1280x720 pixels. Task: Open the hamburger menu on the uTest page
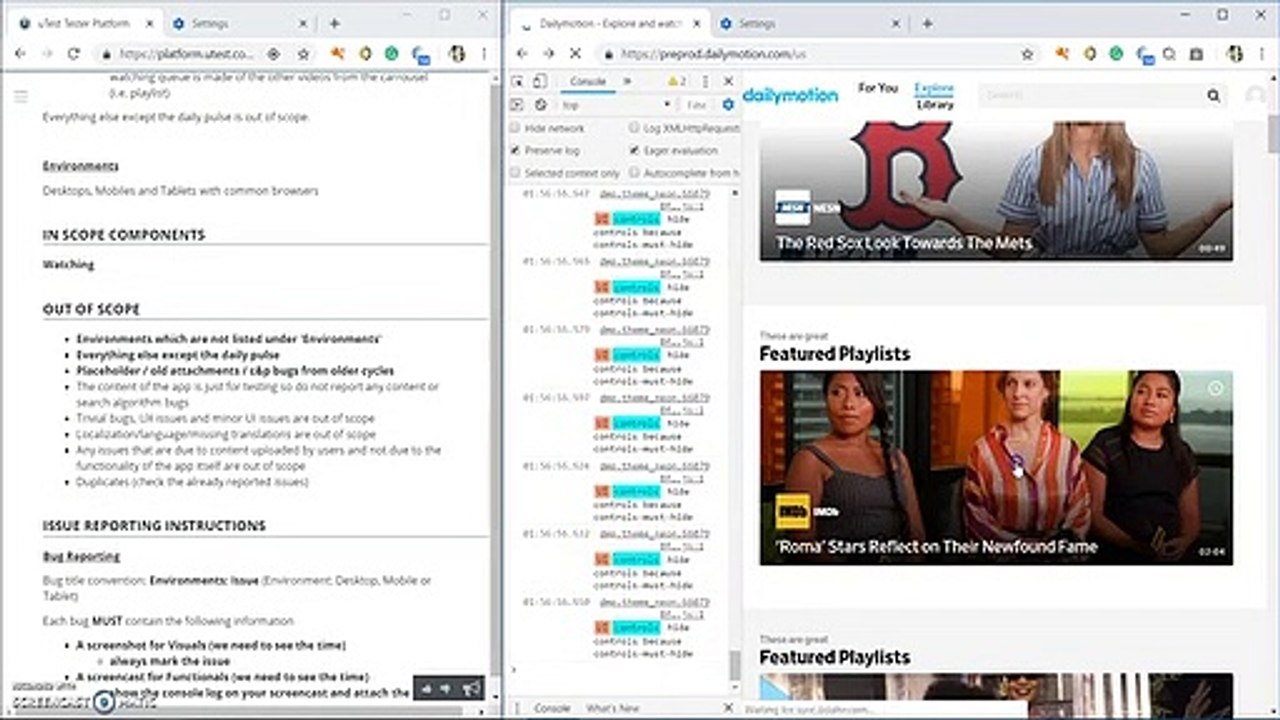pos(21,97)
